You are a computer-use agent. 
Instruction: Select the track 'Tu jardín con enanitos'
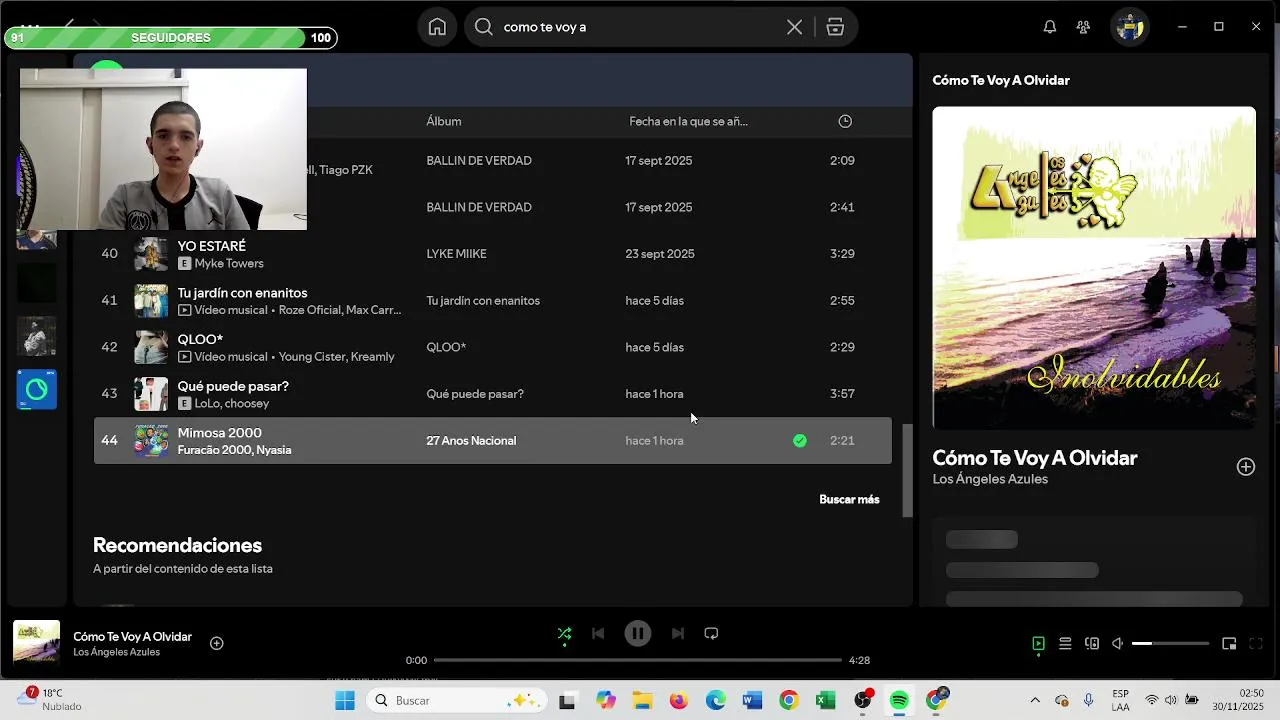242,293
